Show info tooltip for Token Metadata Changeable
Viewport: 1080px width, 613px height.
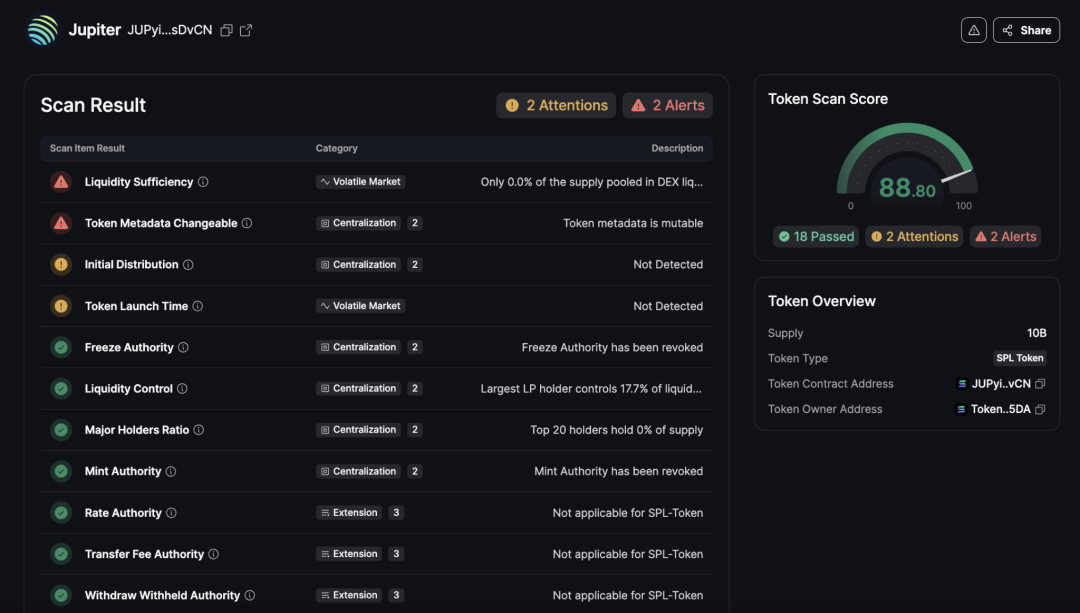(247, 223)
